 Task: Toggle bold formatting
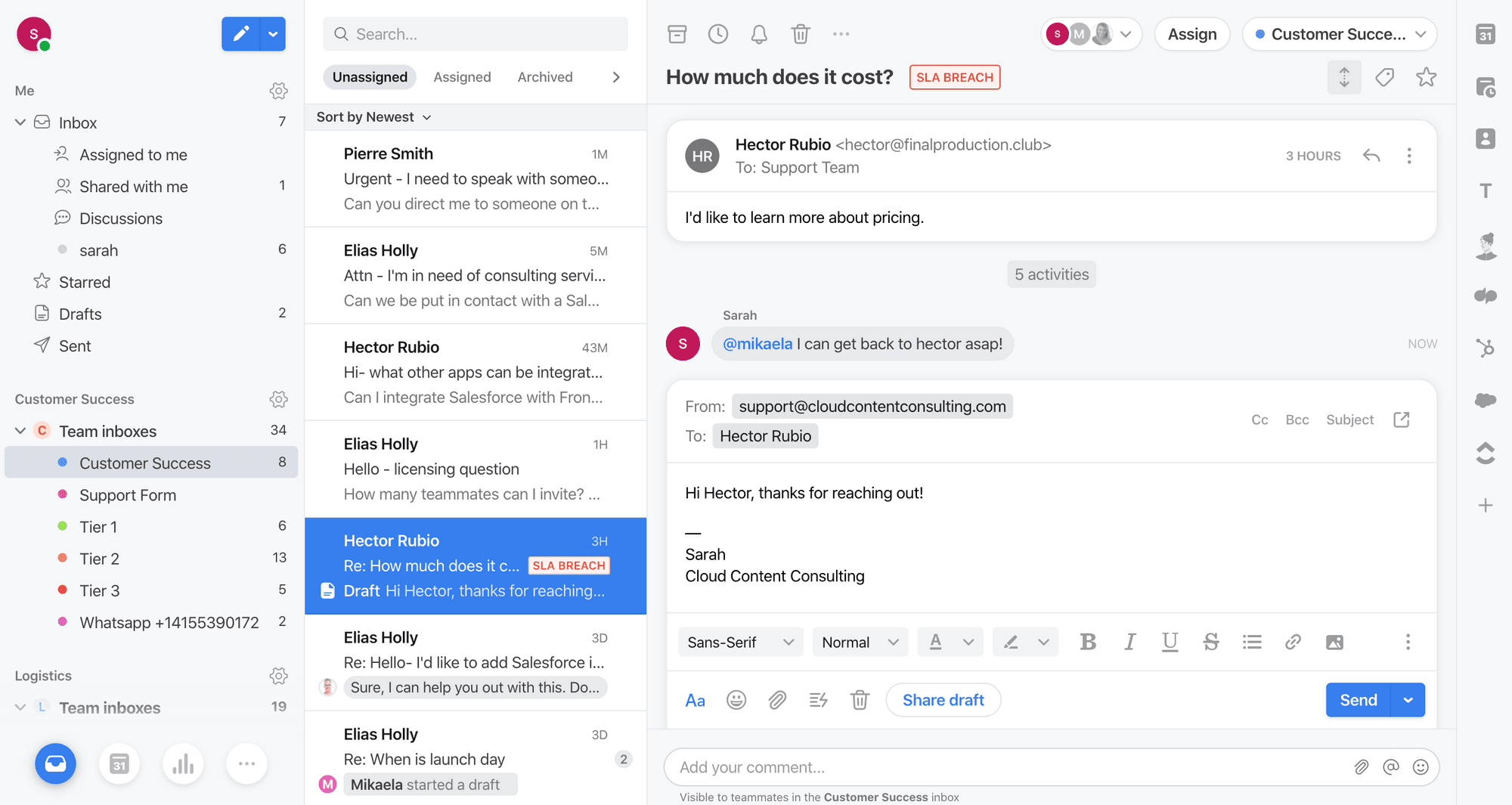[1088, 642]
